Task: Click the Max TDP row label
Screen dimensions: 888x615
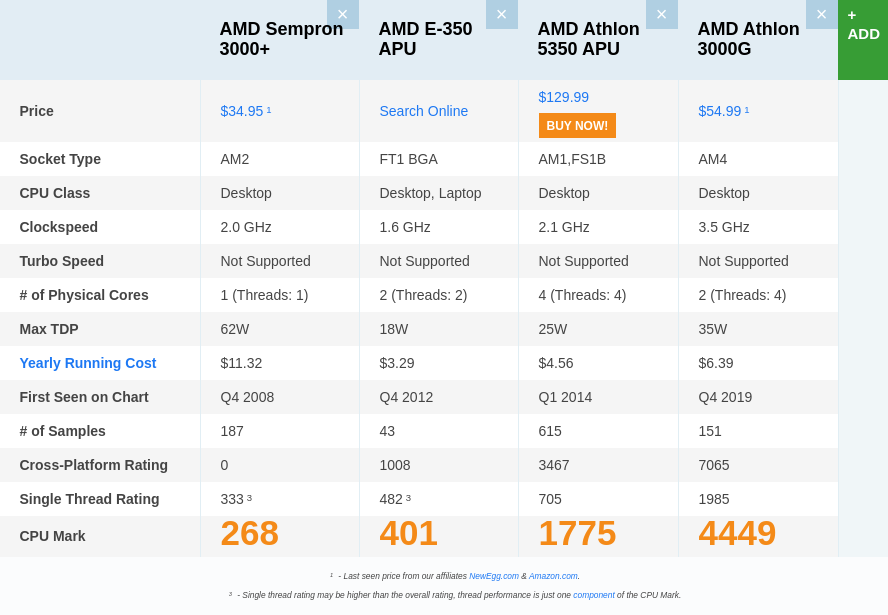Action: pyautogui.click(x=49, y=329)
